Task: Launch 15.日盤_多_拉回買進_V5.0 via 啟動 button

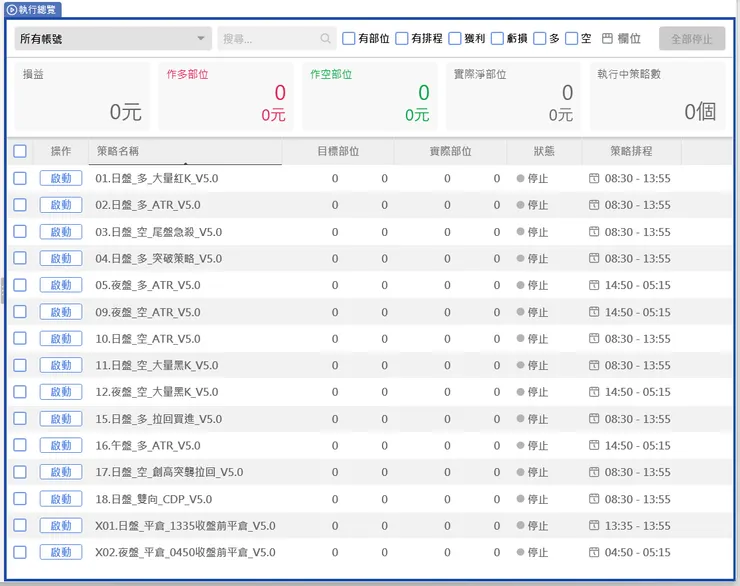Action: tap(61, 419)
